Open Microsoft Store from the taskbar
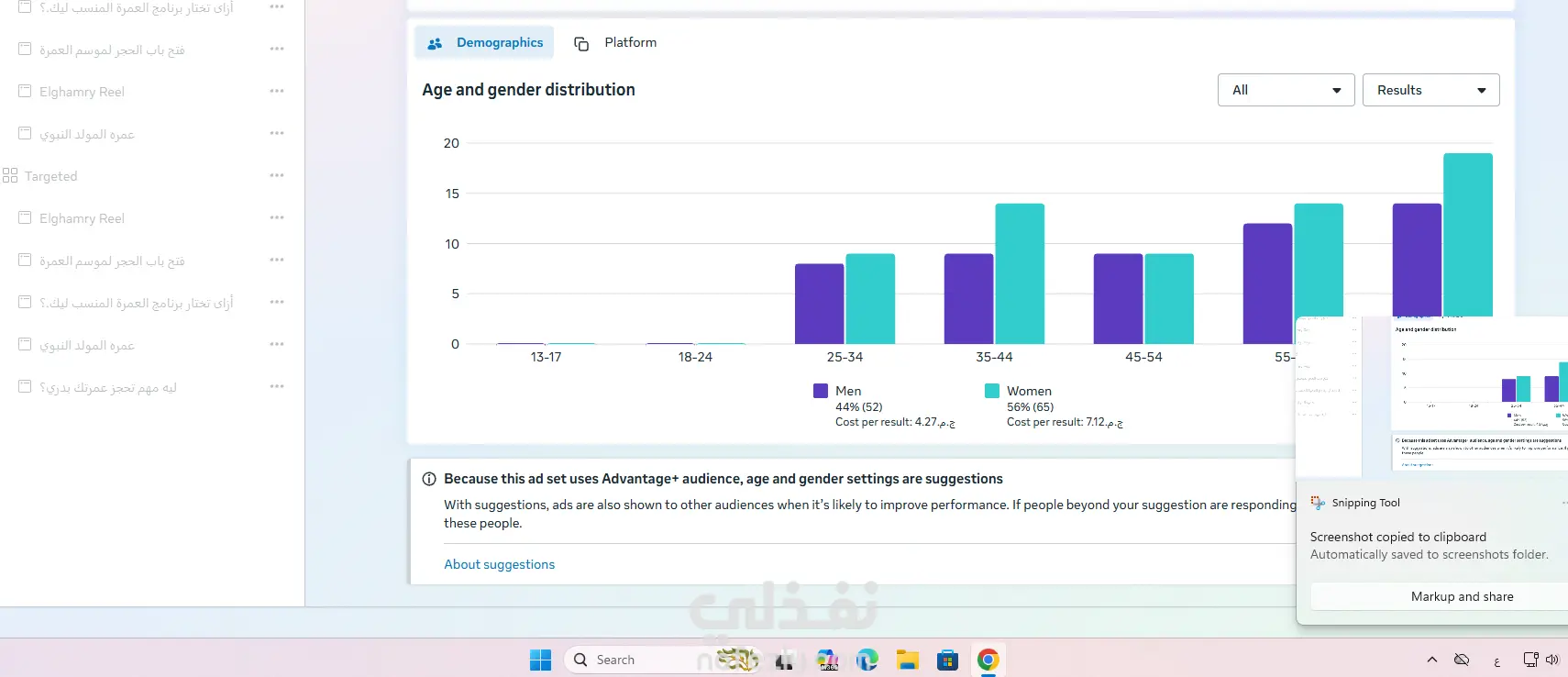 click(x=947, y=660)
